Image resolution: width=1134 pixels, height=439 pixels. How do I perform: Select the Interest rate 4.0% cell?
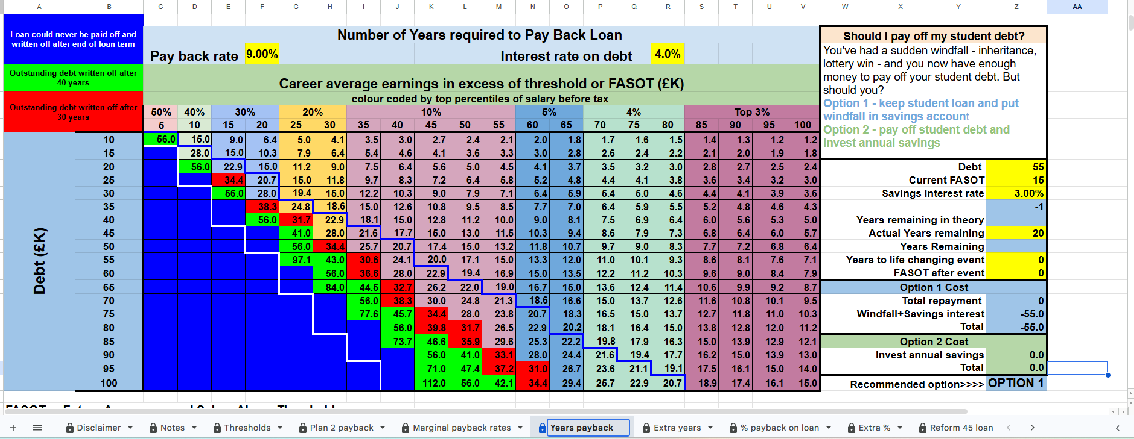pos(665,54)
